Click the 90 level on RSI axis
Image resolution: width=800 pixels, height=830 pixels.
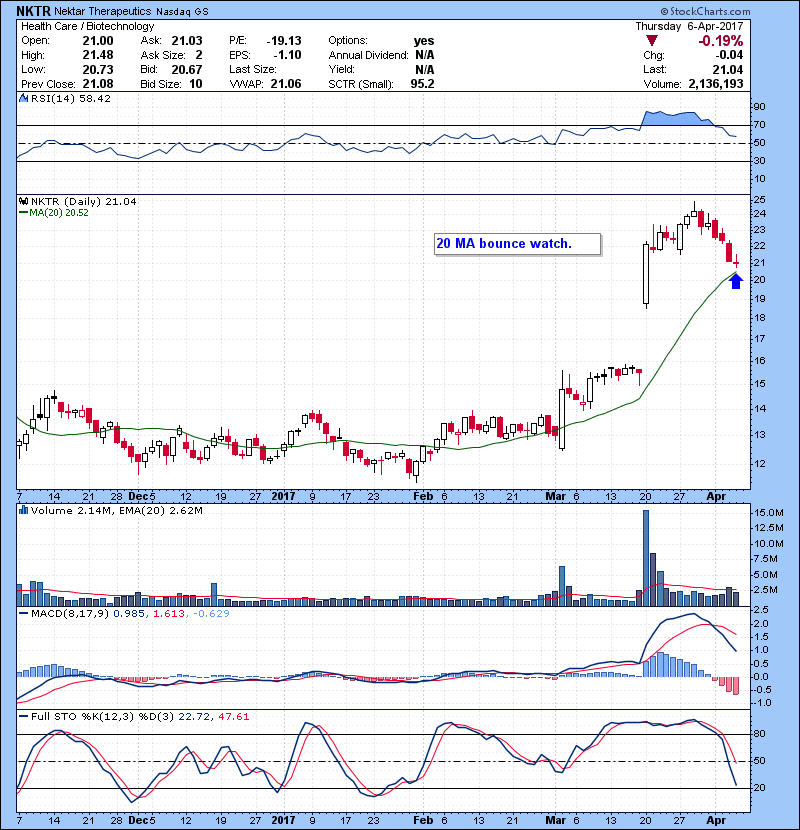point(760,107)
